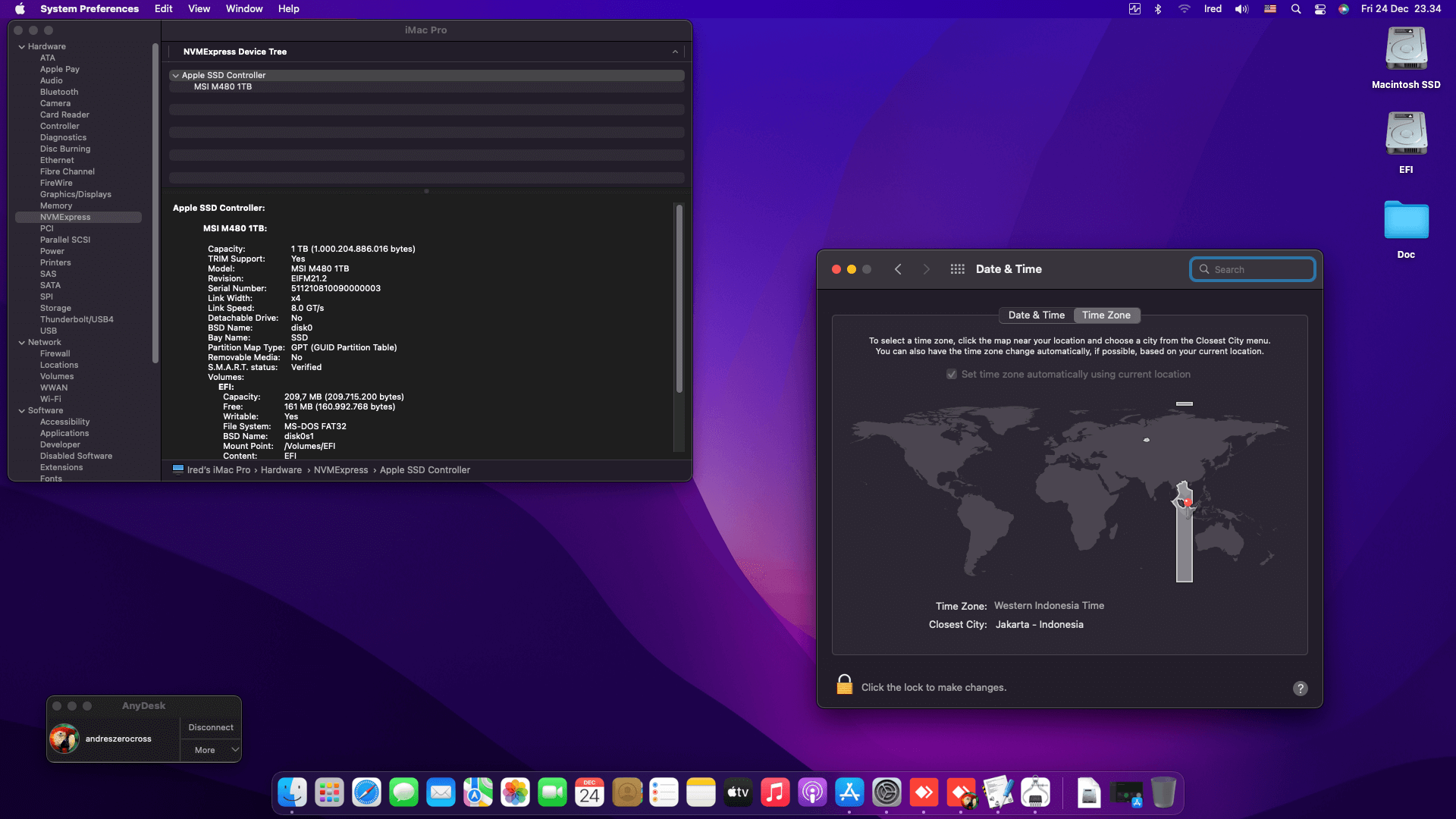This screenshot has width=1456, height=819.
Task: Select Graphics/Displays in sidebar
Action: point(76,195)
